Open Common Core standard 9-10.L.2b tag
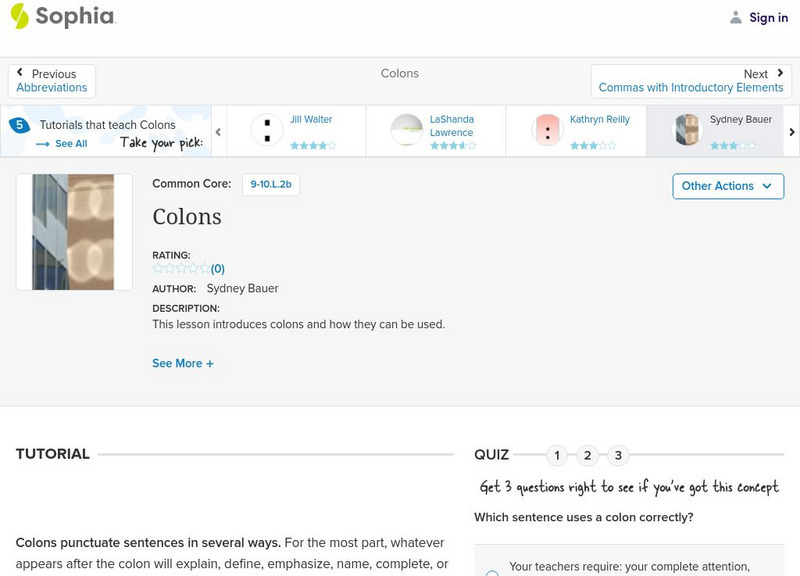Viewport: 800px width, 576px height. pos(271,184)
